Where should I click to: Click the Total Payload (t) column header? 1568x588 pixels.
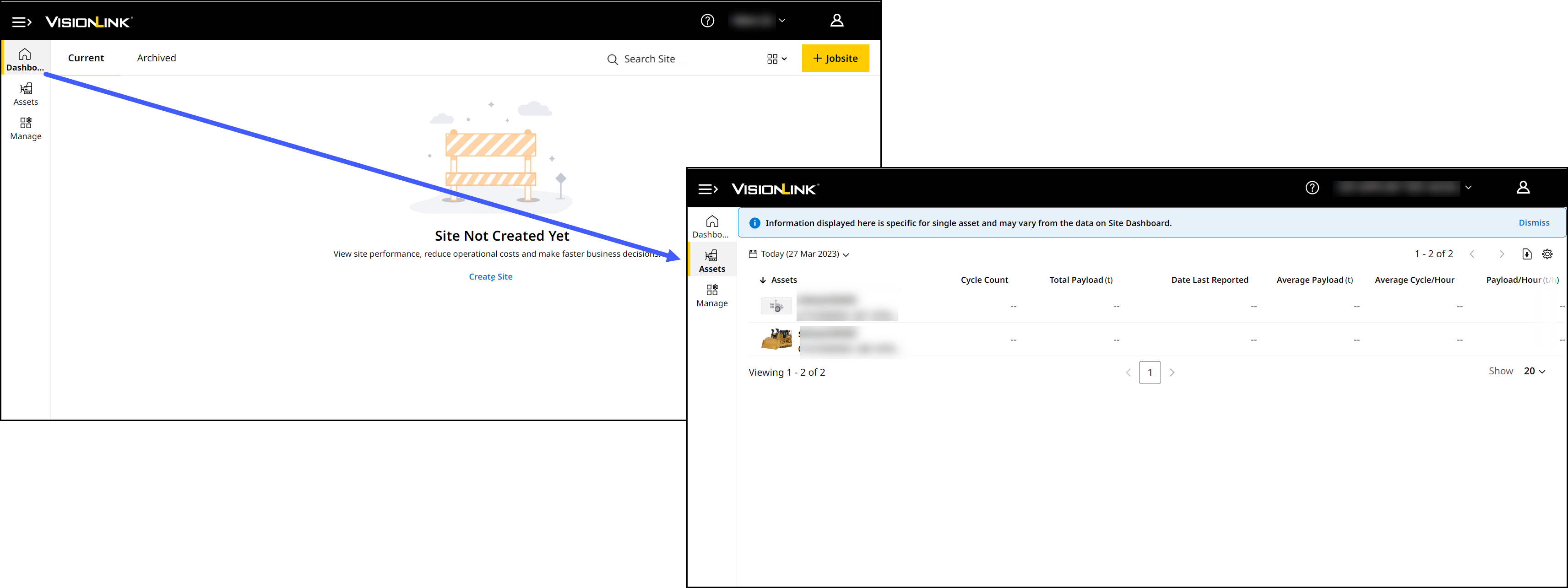[1081, 280]
